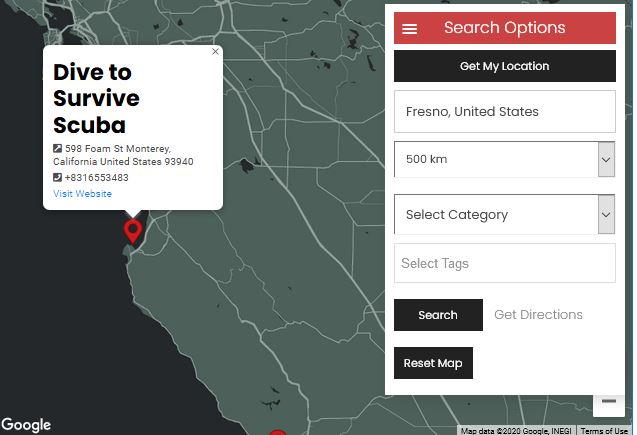The image size is (637, 435).
Task: Click the Google logo on the map
Action: coord(26,425)
